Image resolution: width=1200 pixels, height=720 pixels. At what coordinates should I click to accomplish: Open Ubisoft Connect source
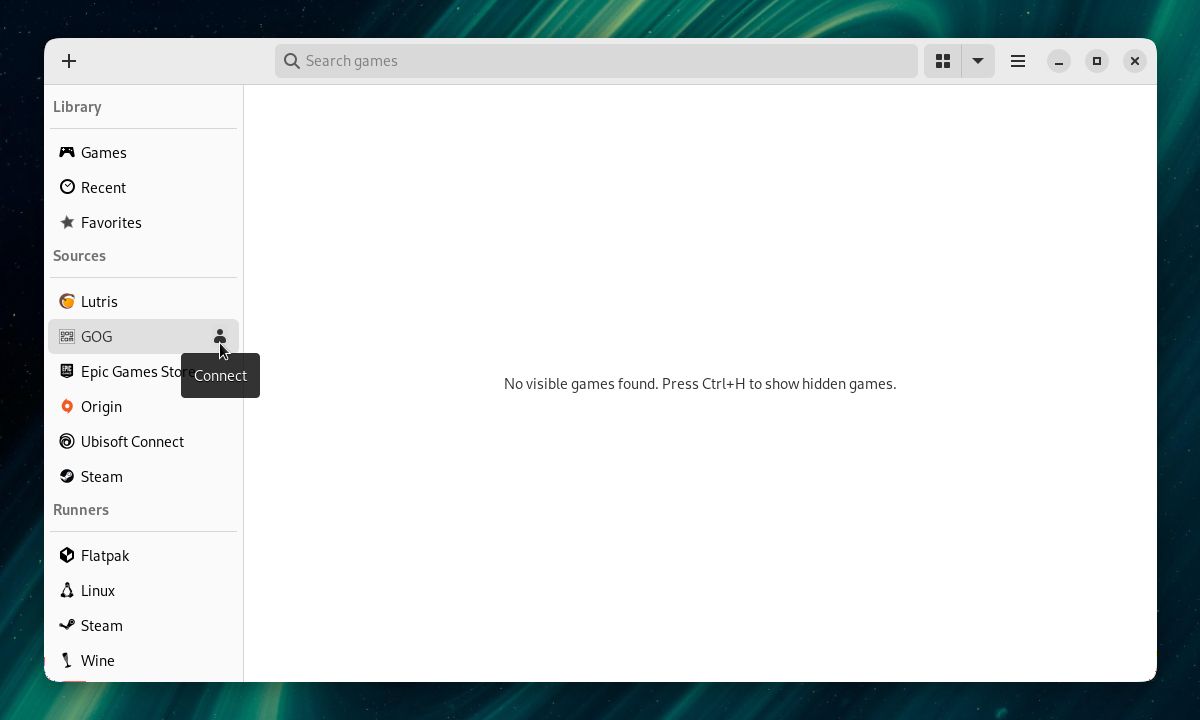click(x=143, y=441)
